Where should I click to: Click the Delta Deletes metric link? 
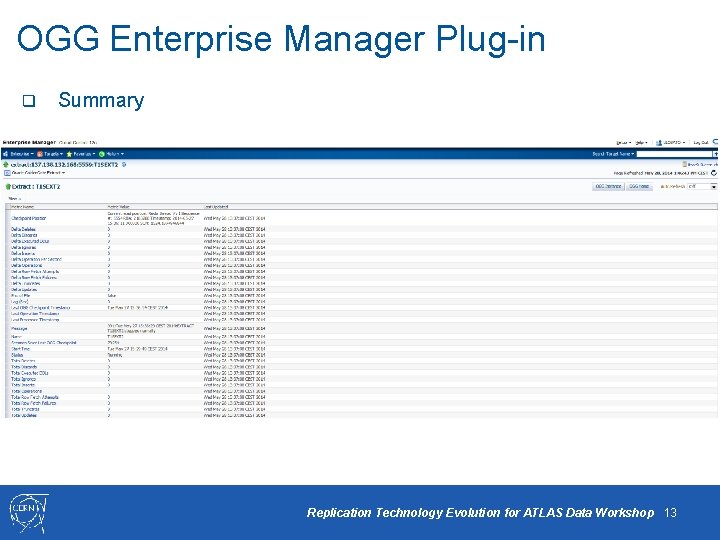click(x=23, y=229)
